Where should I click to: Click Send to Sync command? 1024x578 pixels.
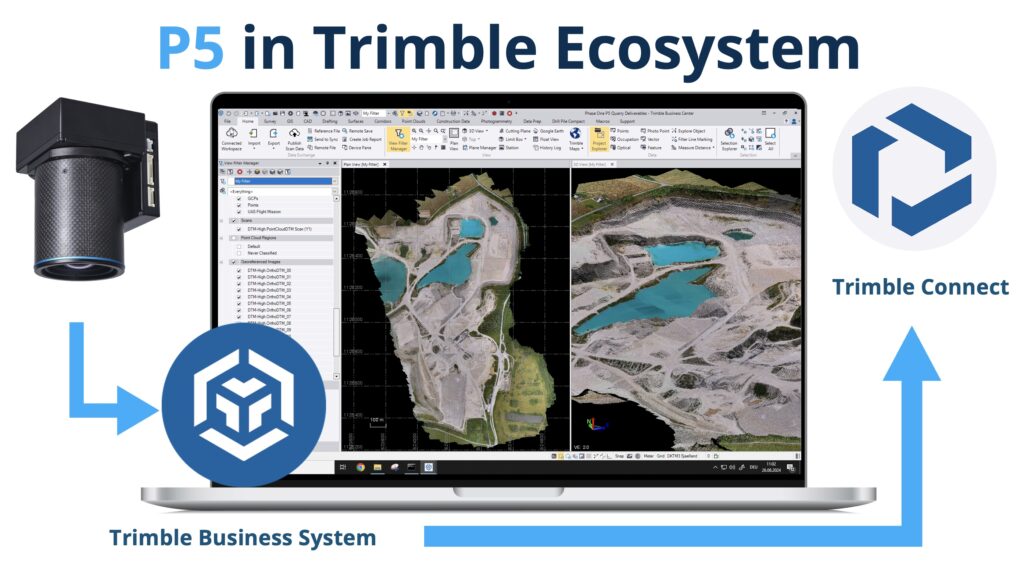(x=323, y=139)
